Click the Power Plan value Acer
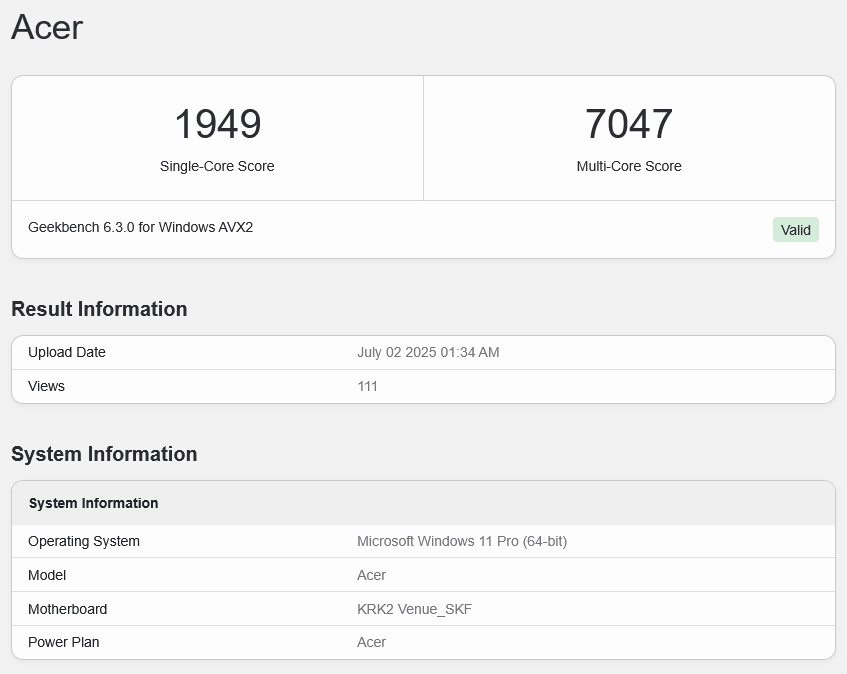The height and width of the screenshot is (674, 847). coord(371,642)
